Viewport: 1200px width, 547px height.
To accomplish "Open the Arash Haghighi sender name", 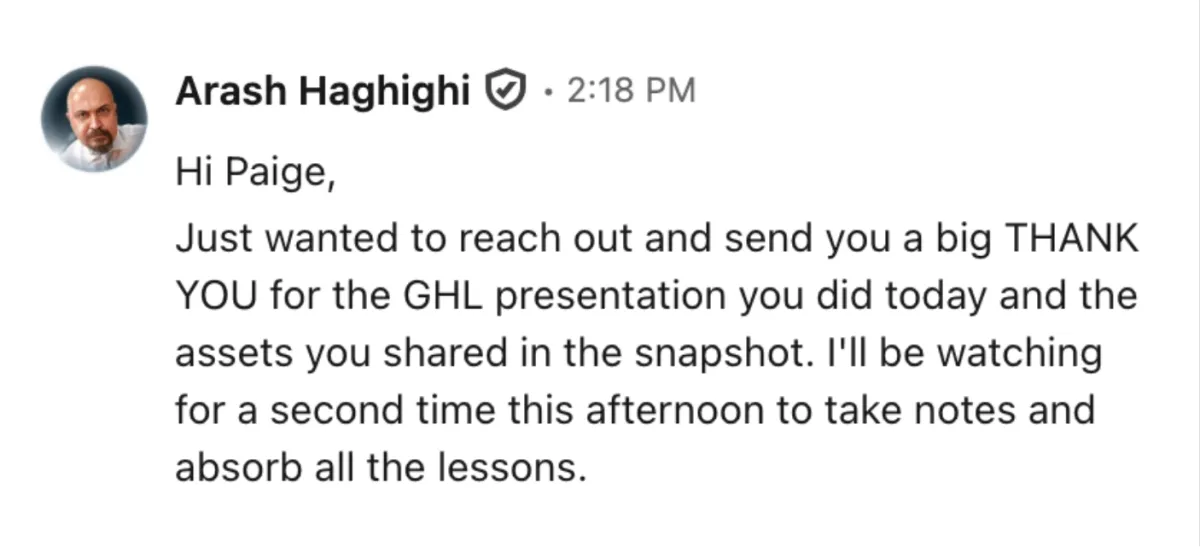I will pyautogui.click(x=324, y=92).
